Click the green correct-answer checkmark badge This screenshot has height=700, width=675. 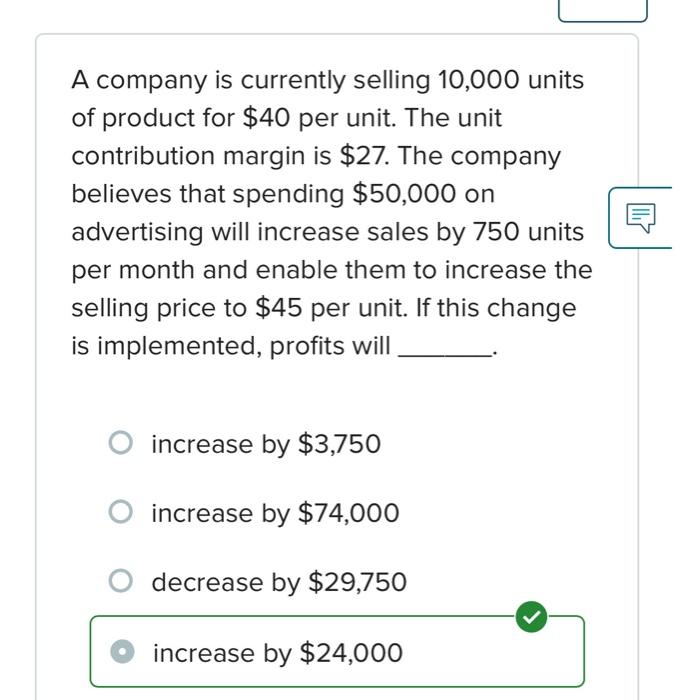[x=531, y=617]
